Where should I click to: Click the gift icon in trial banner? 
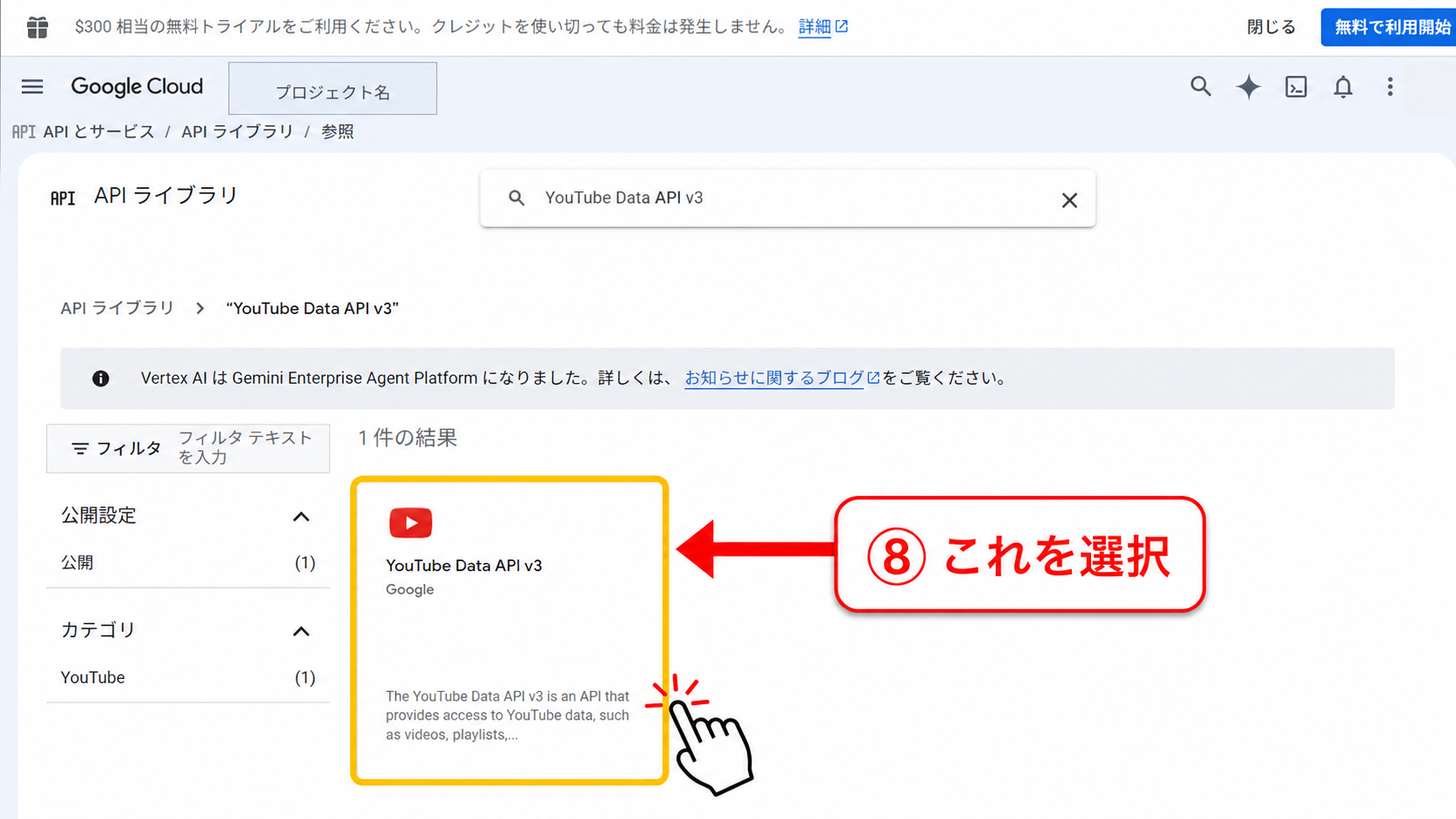(x=37, y=27)
